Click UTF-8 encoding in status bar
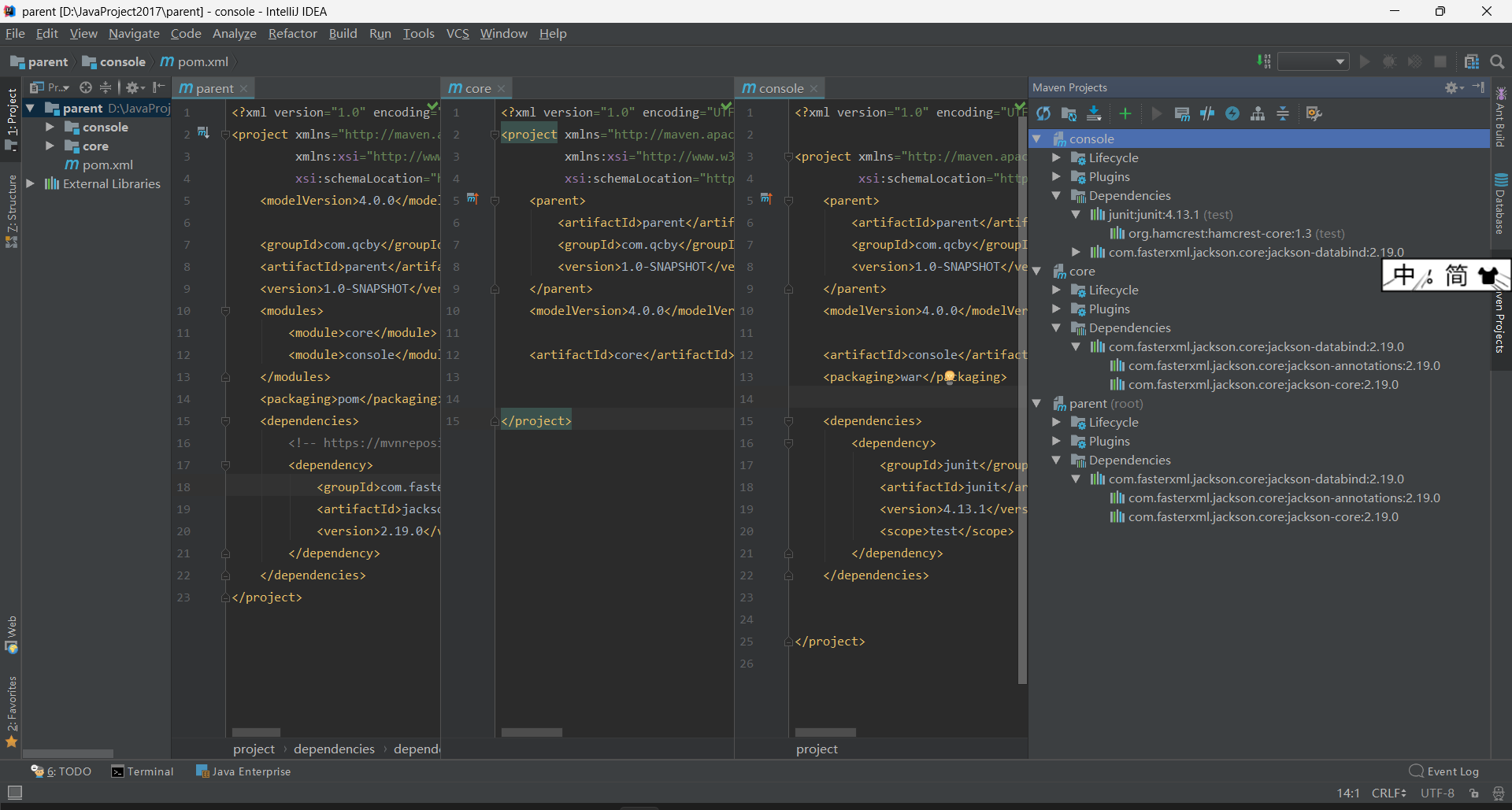Image resolution: width=1512 pixels, height=810 pixels. 1437,793
